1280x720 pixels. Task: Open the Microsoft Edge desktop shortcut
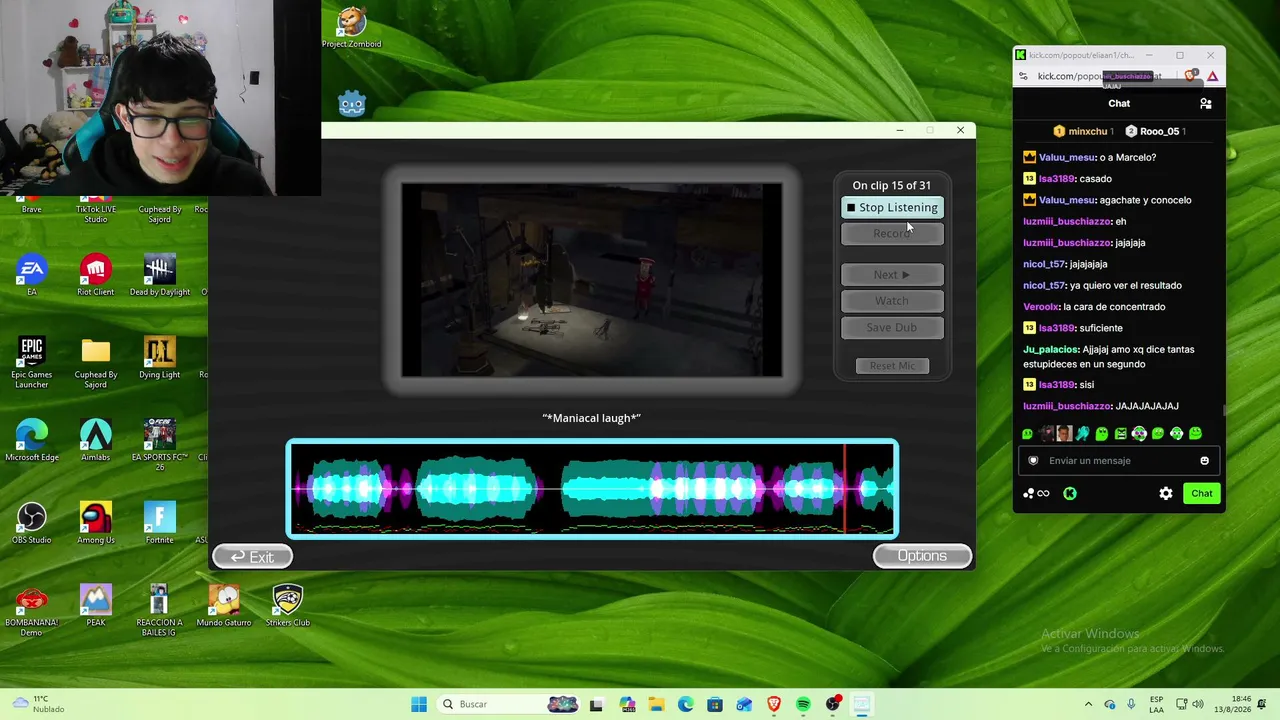[x=32, y=441]
